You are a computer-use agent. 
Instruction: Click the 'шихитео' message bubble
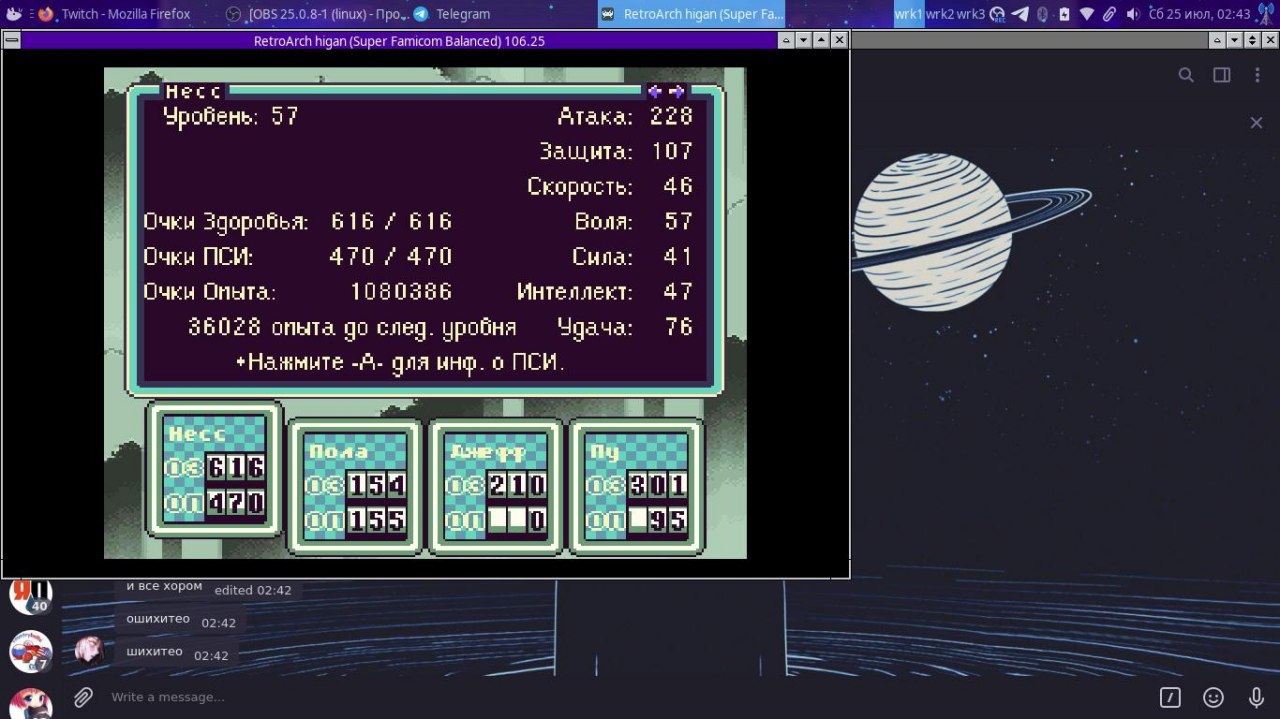(176, 654)
